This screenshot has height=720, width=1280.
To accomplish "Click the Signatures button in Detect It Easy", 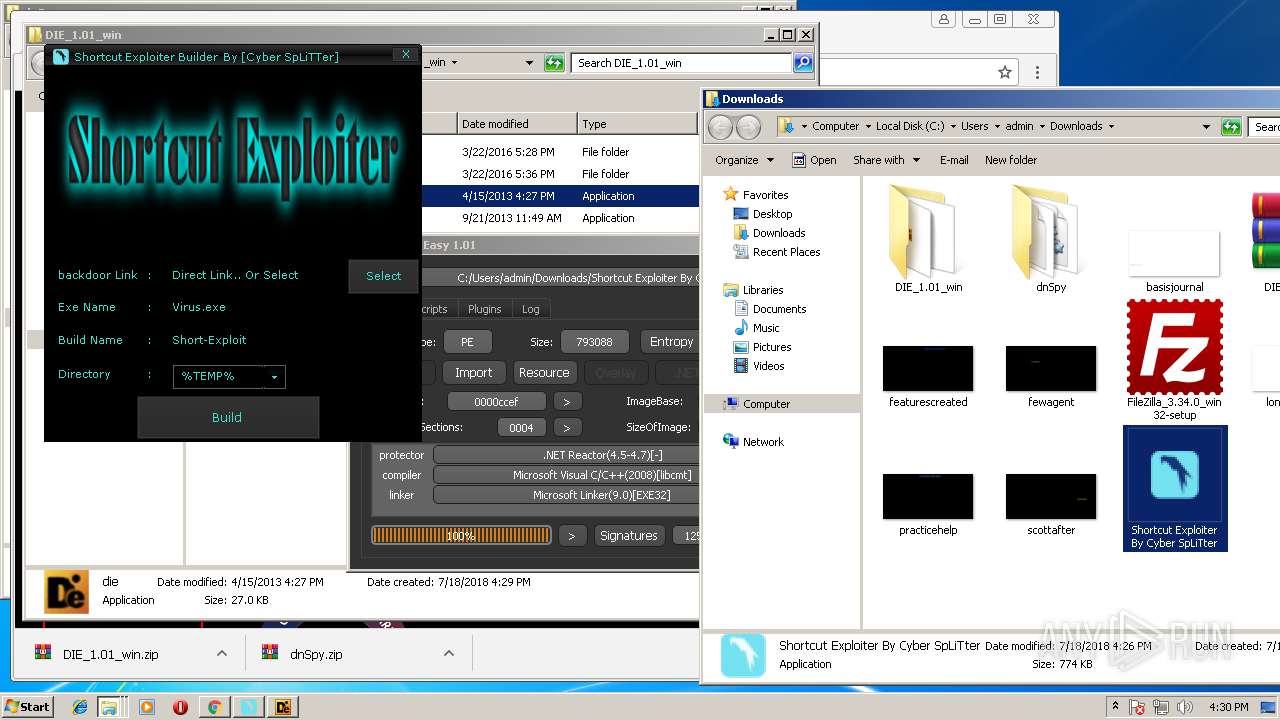I will [x=628, y=535].
